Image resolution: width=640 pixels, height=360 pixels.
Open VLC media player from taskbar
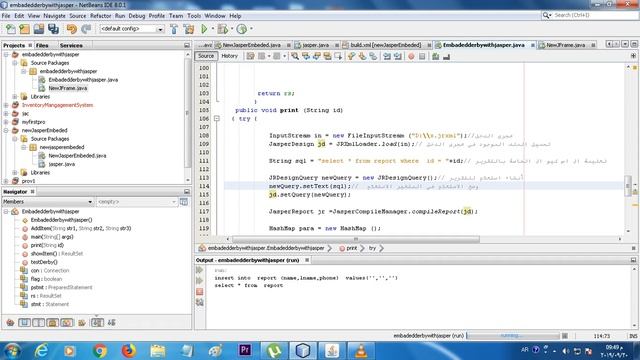(x=361, y=351)
